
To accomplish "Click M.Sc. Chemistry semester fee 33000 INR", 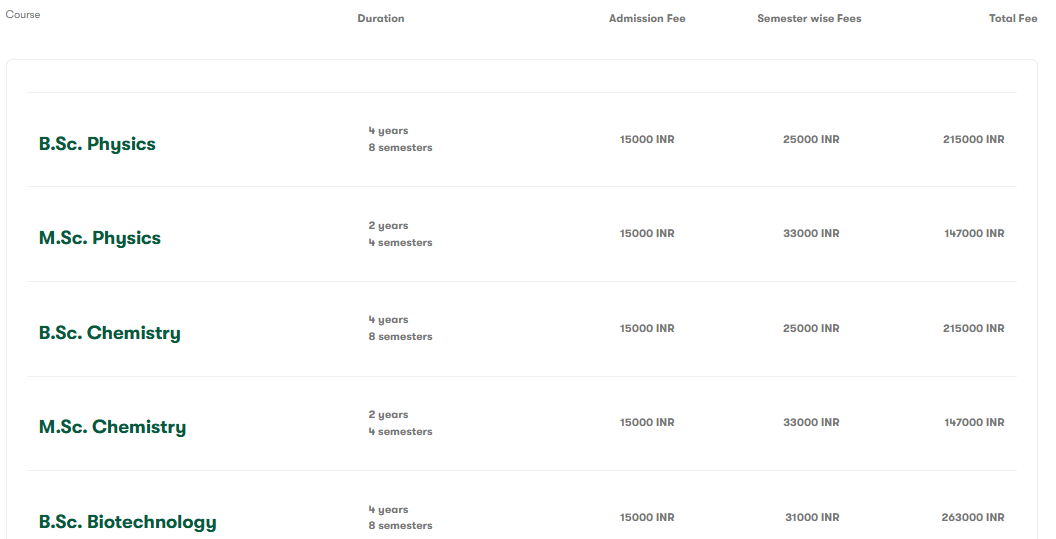I will (x=811, y=423).
